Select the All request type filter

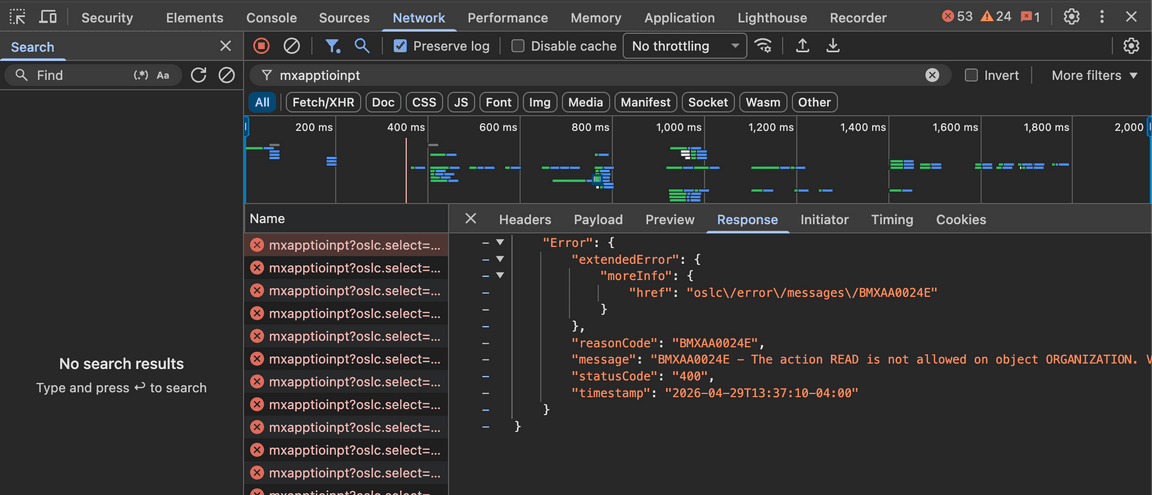coord(262,102)
